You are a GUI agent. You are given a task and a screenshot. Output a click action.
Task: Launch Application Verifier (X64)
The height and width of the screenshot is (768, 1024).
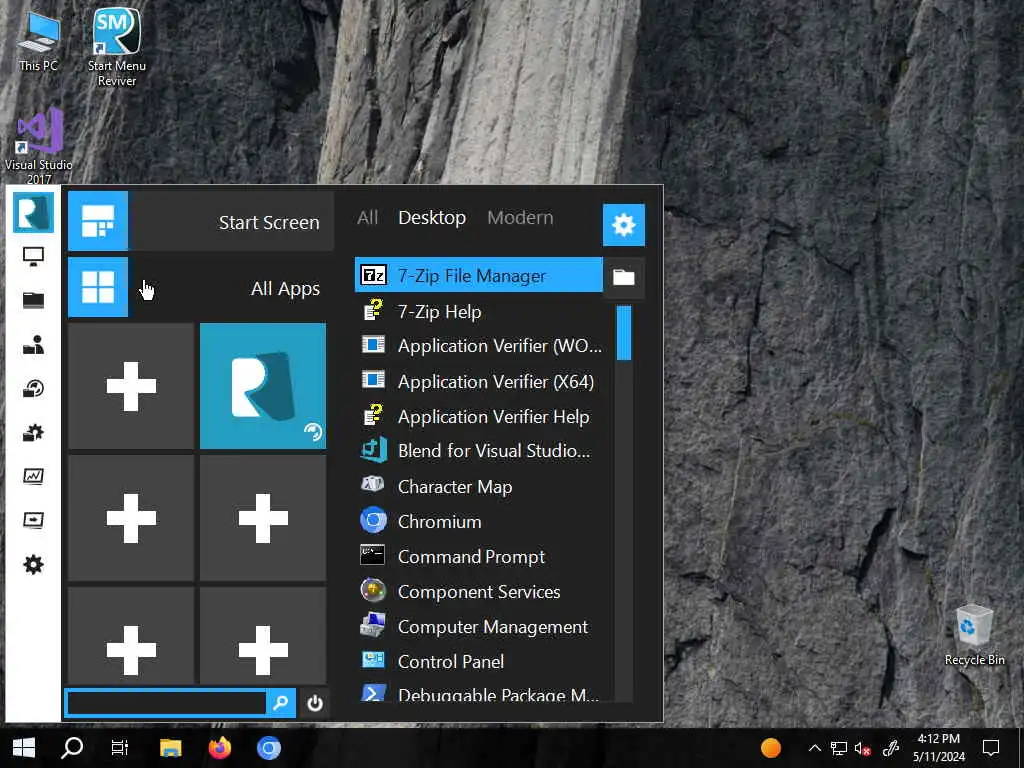(479, 381)
